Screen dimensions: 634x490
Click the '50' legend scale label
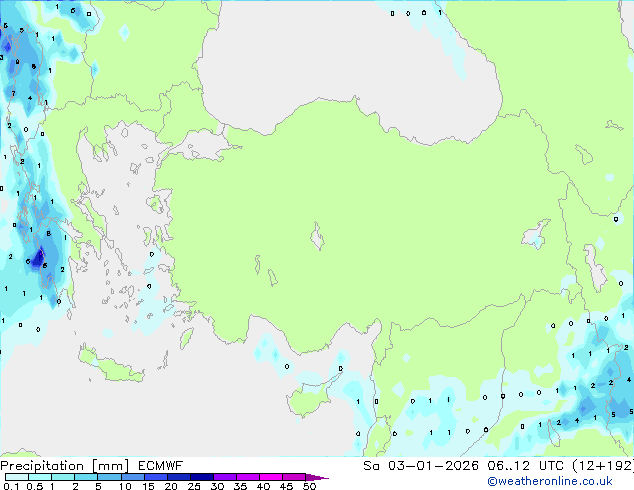[310, 486]
